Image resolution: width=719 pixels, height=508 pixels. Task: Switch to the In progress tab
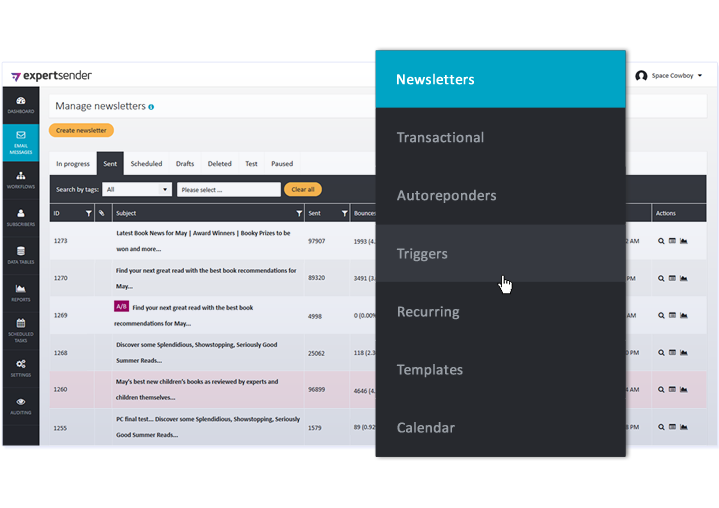pyautogui.click(x=73, y=164)
